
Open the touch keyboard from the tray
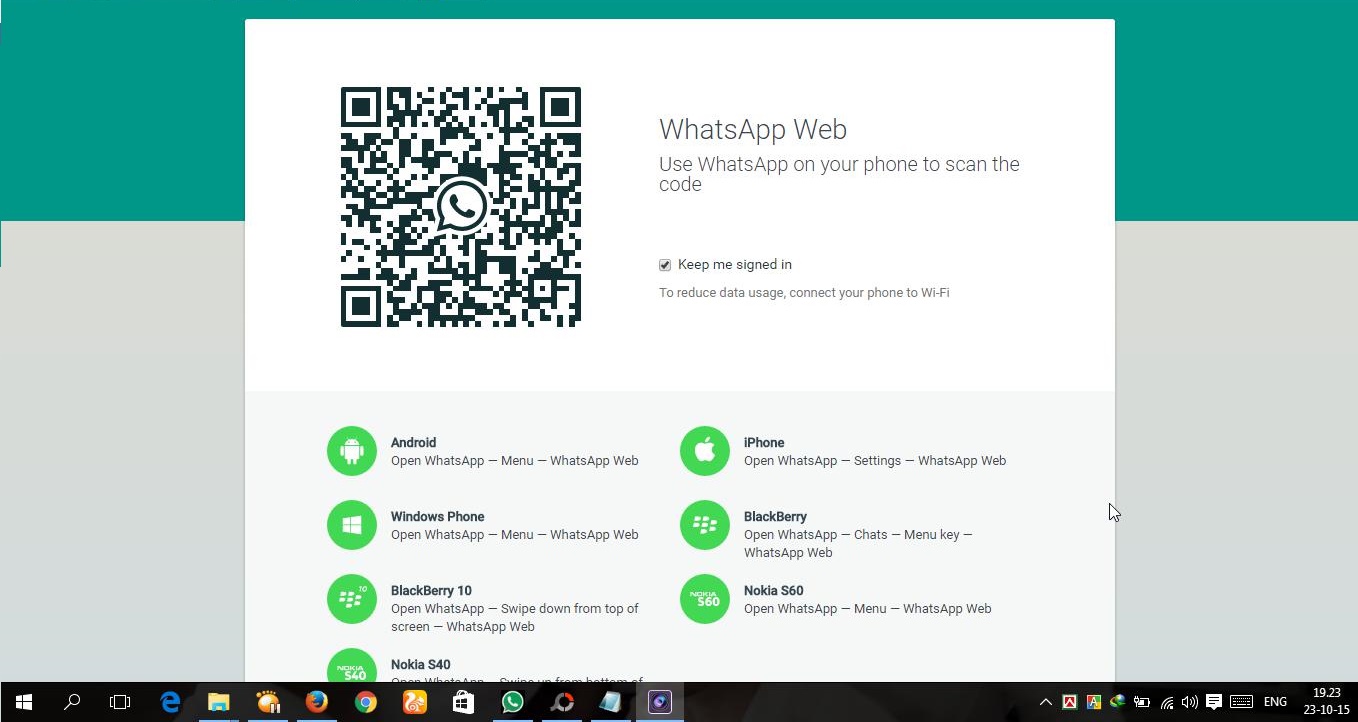(x=1241, y=702)
